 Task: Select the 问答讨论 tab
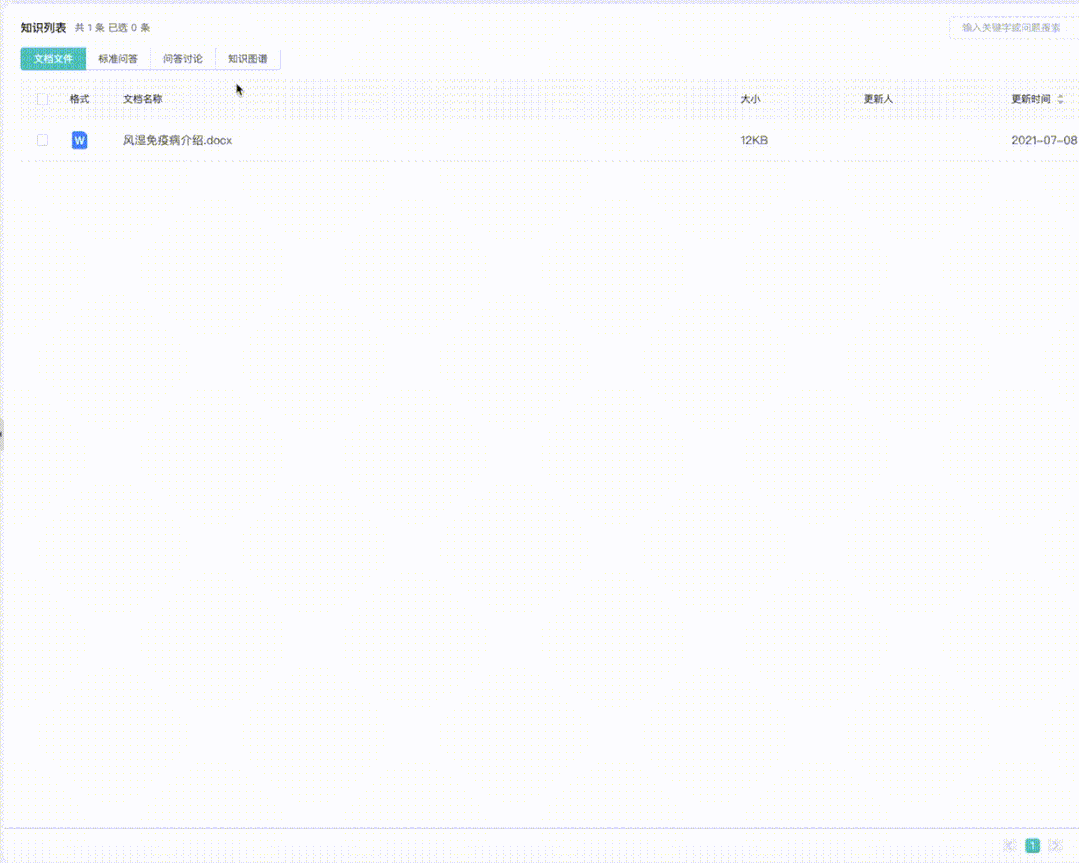tap(183, 59)
